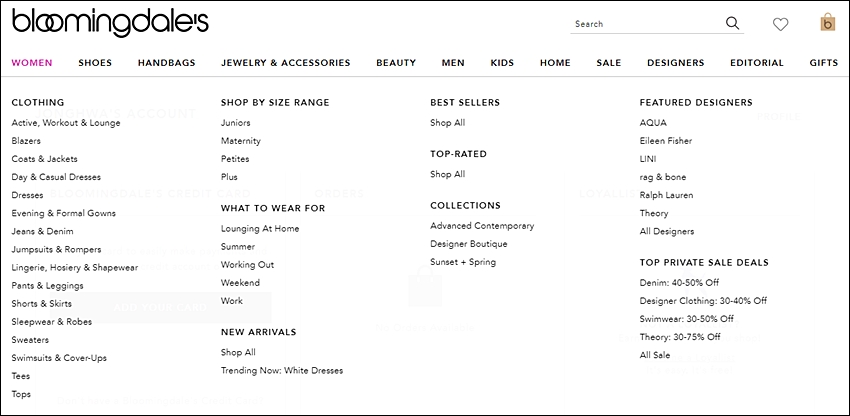Viewport: 850px width, 416px height.
Task: Open the DESIGNERS menu tab
Action: pyautogui.click(x=675, y=63)
